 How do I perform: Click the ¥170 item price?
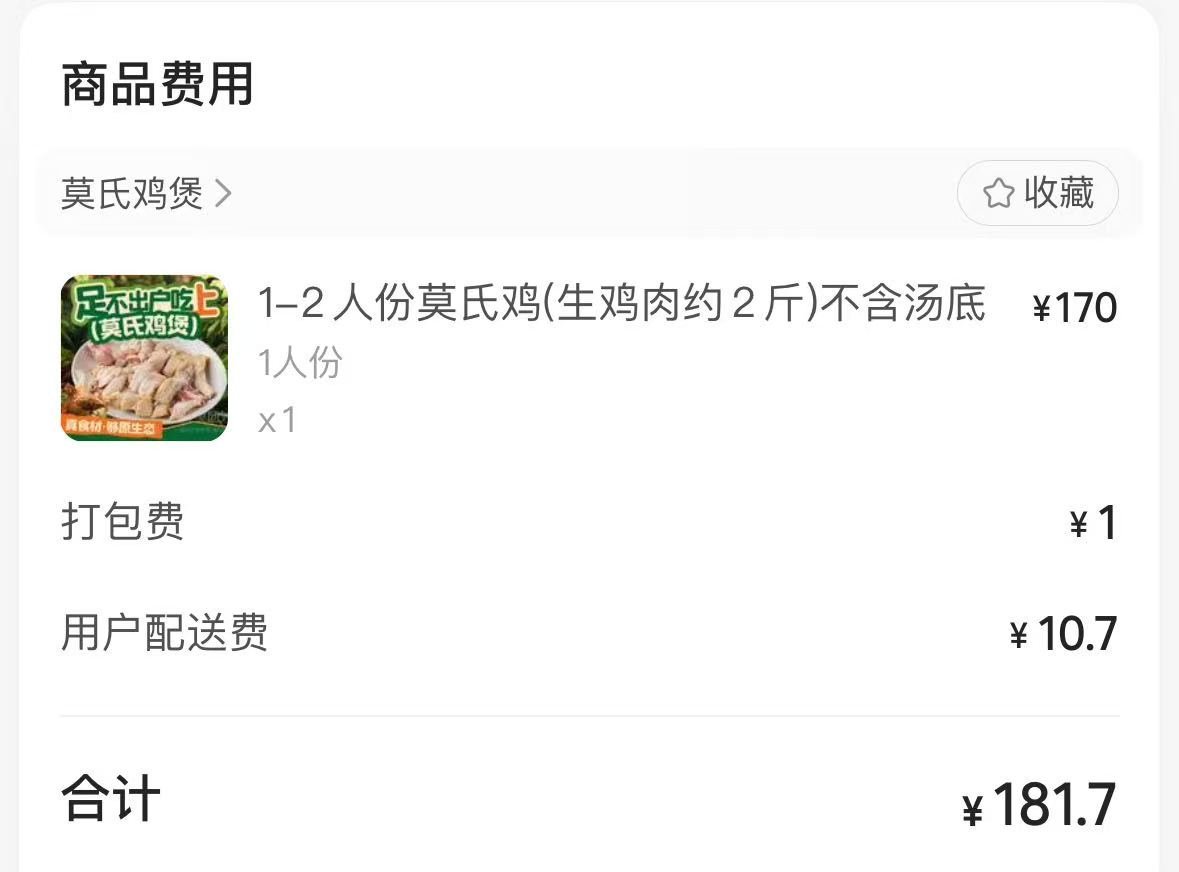(x=1074, y=307)
